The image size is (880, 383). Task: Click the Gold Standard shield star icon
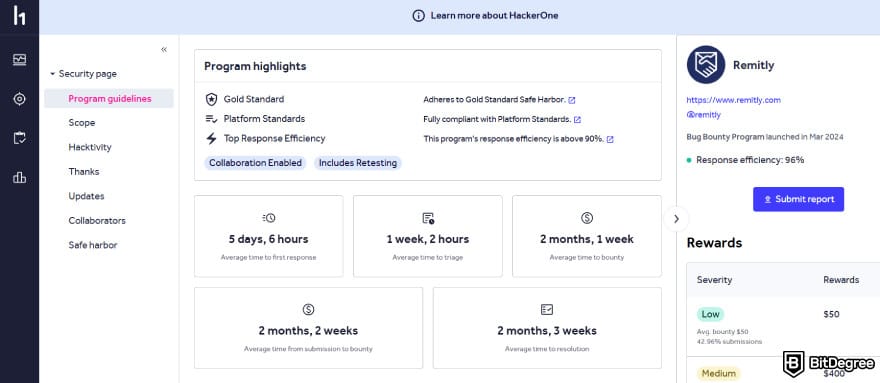coord(211,99)
